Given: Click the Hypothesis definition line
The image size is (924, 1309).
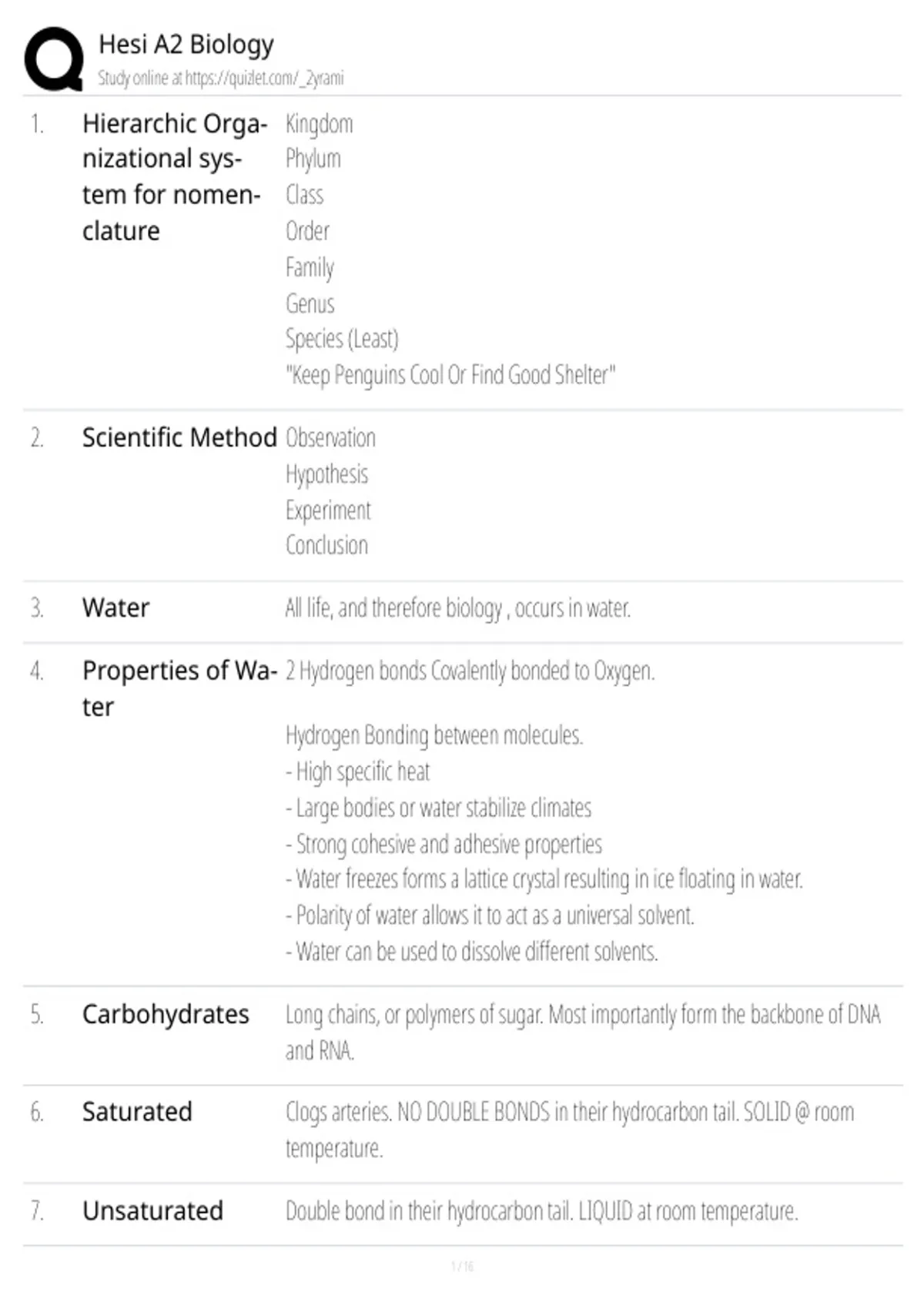Looking at the screenshot, I should point(326,474).
